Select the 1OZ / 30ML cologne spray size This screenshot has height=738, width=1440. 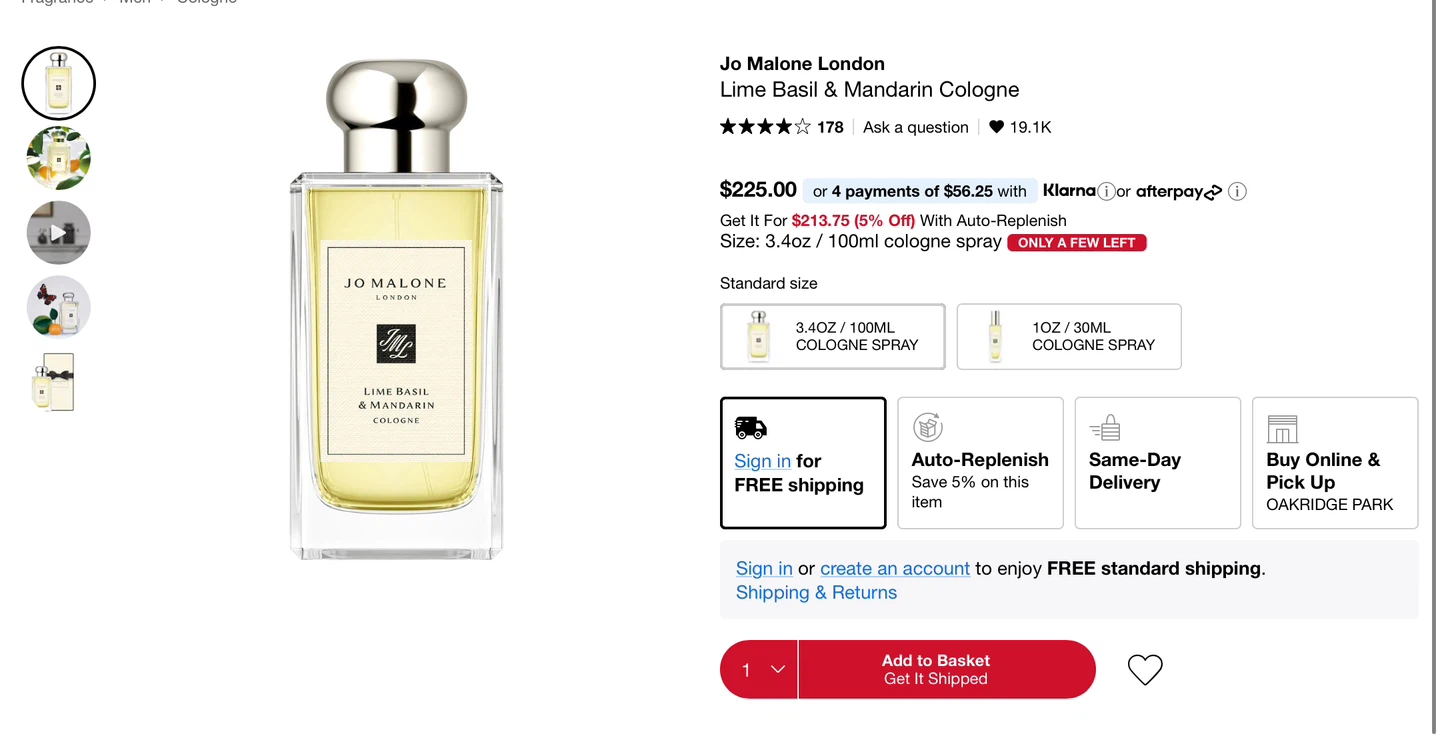(1069, 336)
